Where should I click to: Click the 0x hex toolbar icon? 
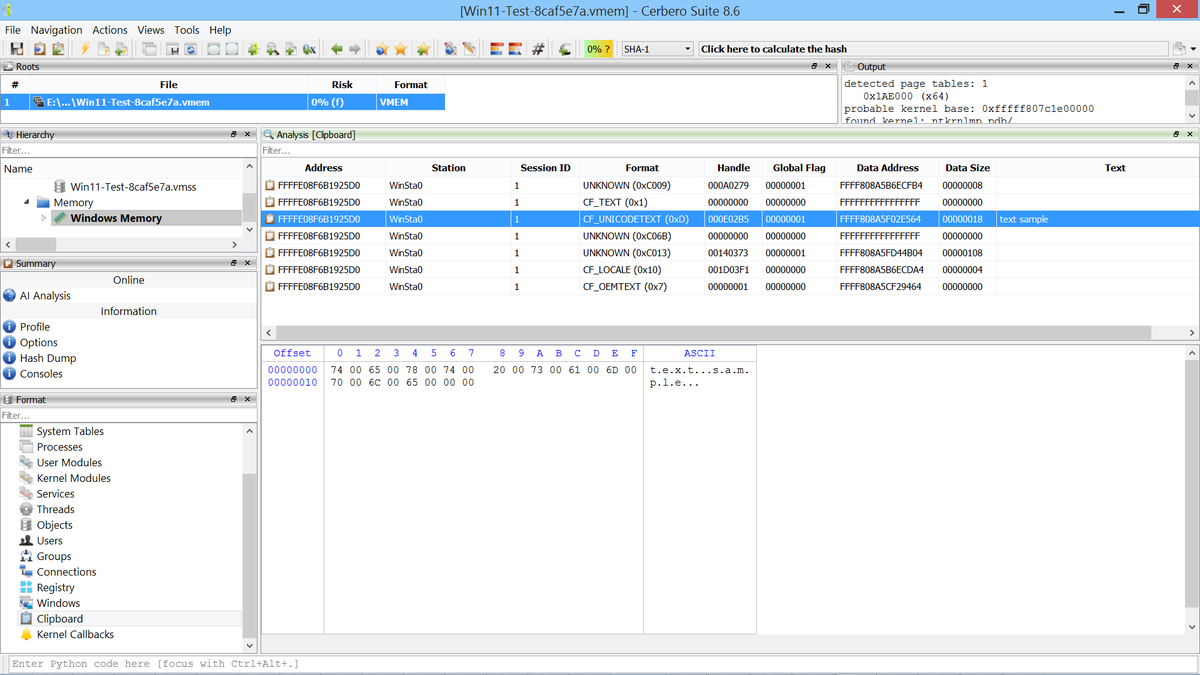pyautogui.click(x=309, y=49)
